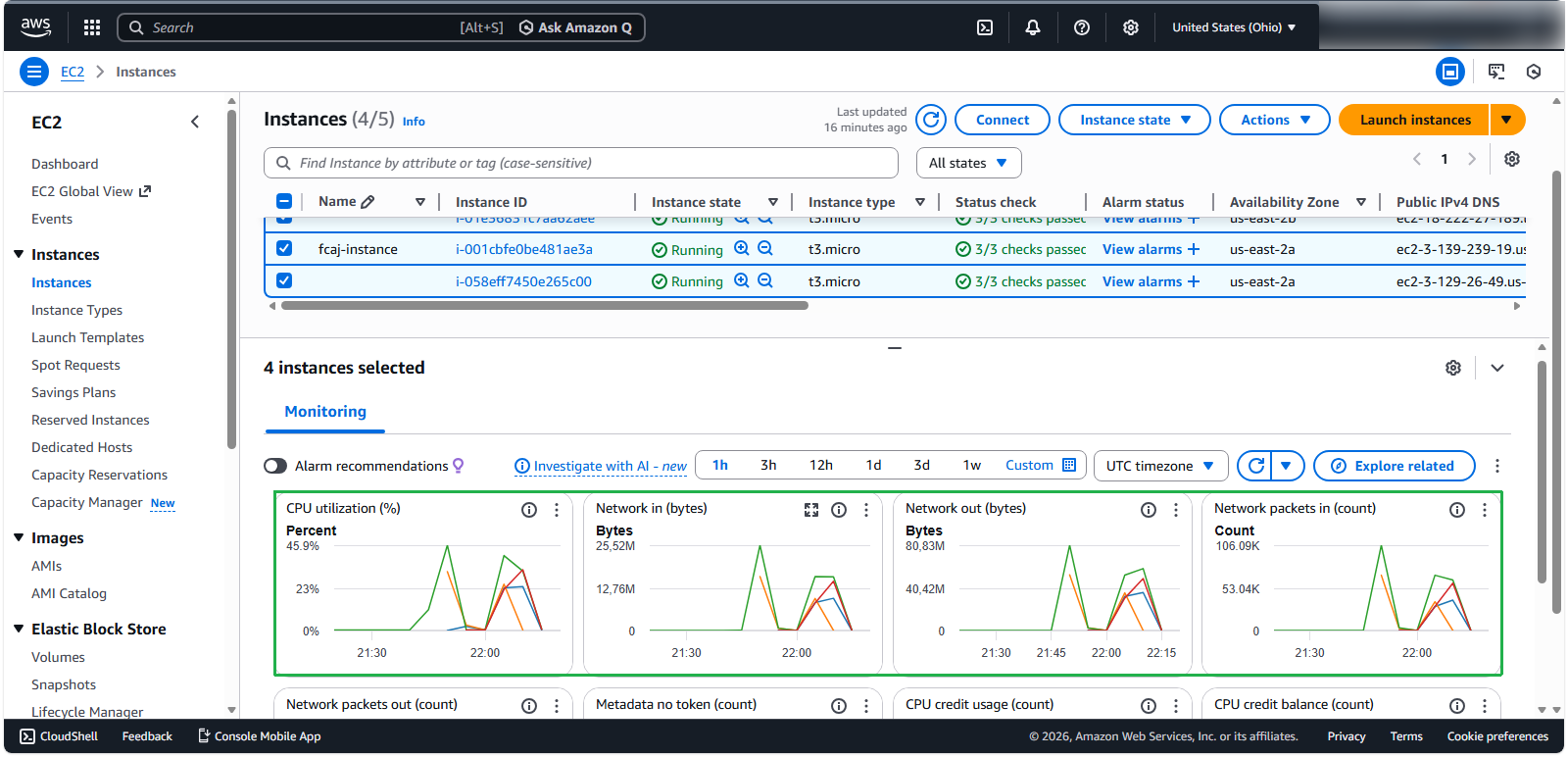Zoom out on fcaj-instance state
This screenshot has height=757, width=1568.
click(x=765, y=249)
